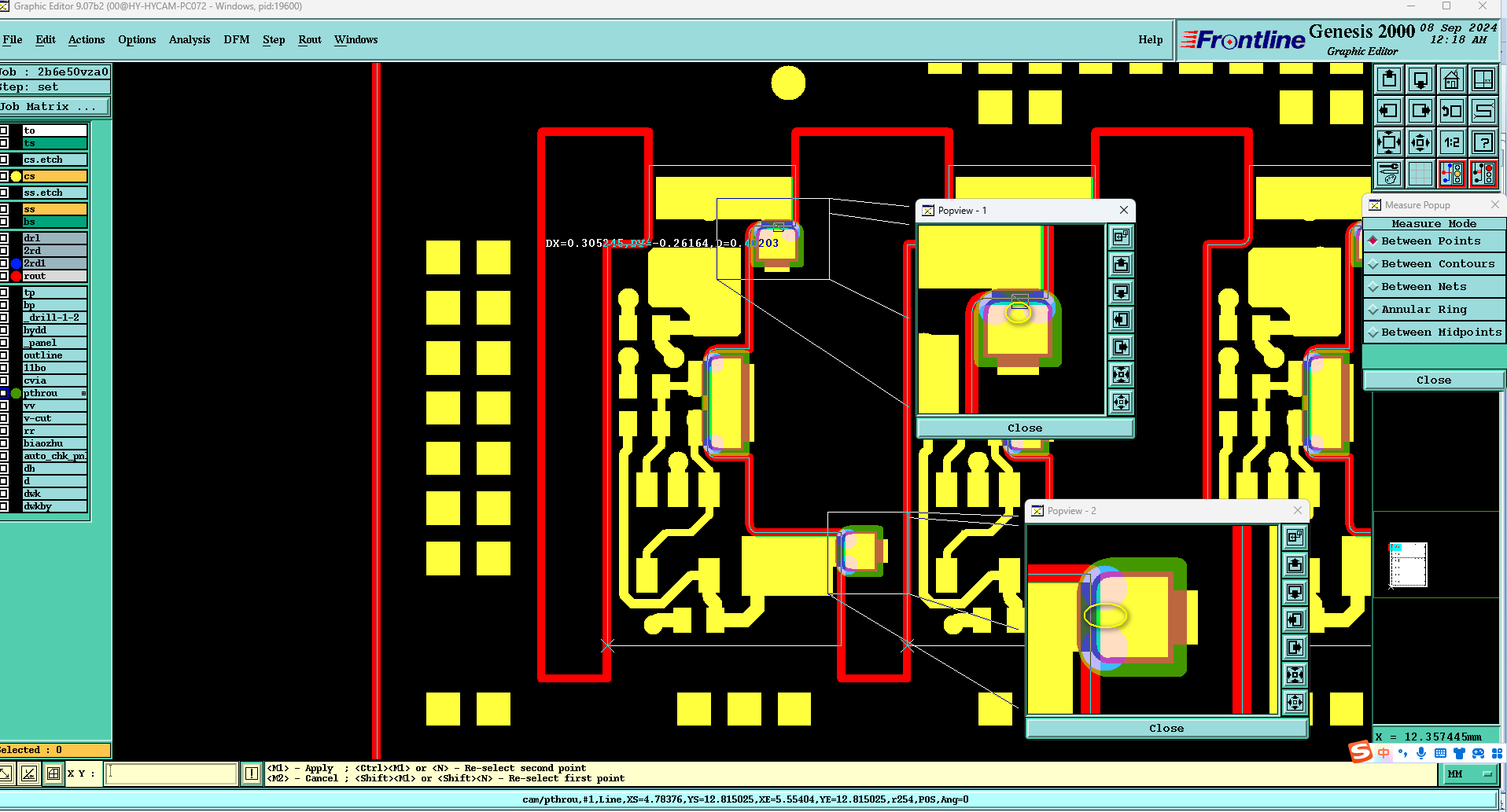Click the zoom out icon with outward arrows
Viewport: 1507px width, 812px height.
pyautogui.click(x=1420, y=142)
